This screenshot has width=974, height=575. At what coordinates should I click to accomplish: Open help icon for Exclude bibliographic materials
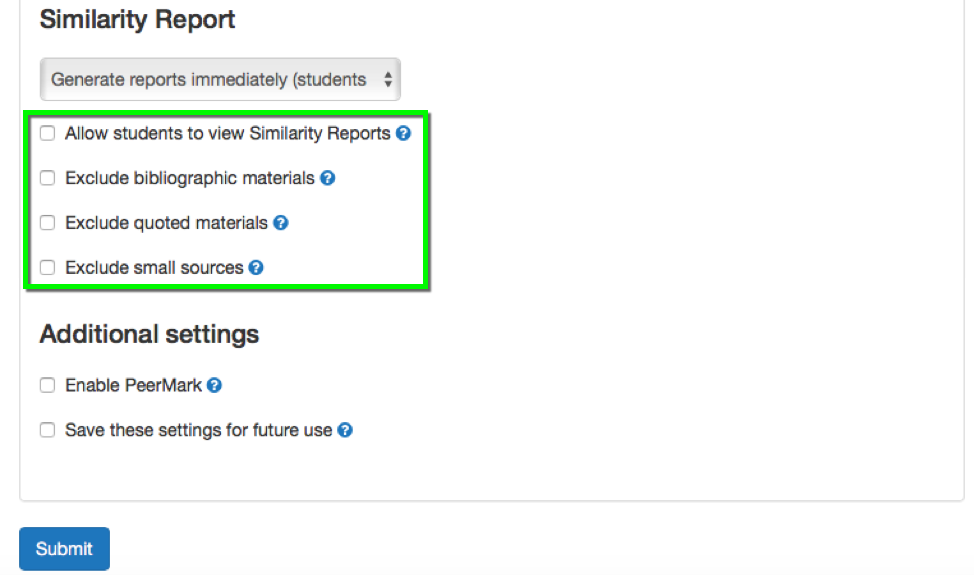[x=327, y=178]
